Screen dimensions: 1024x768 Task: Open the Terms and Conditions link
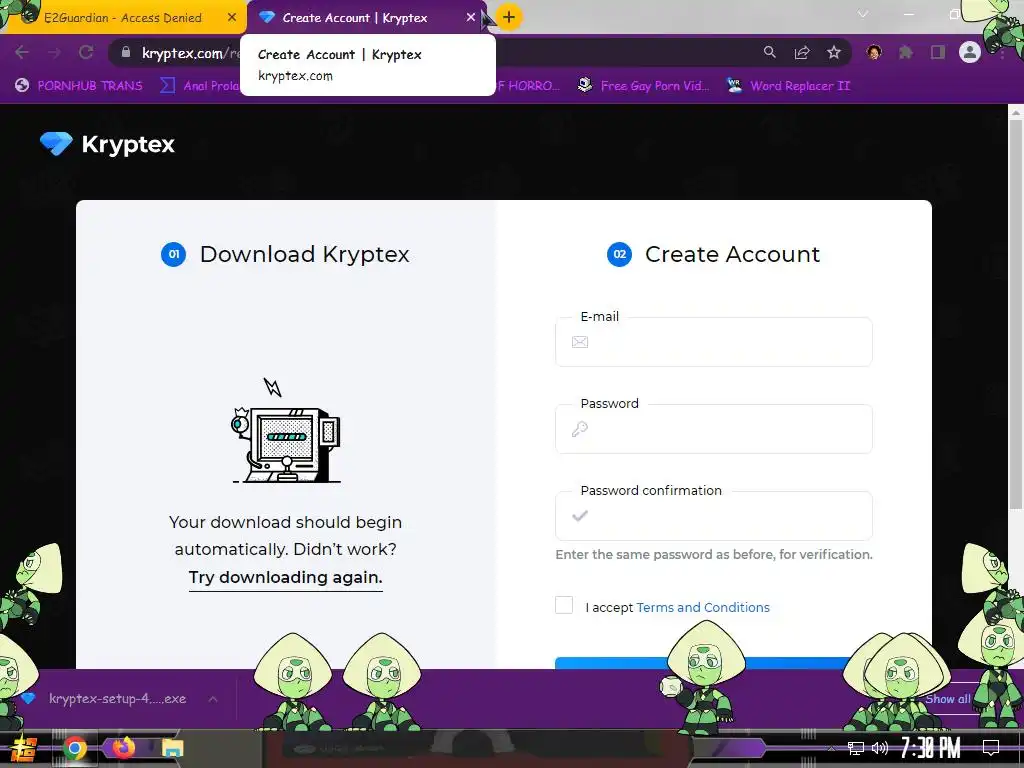point(703,607)
